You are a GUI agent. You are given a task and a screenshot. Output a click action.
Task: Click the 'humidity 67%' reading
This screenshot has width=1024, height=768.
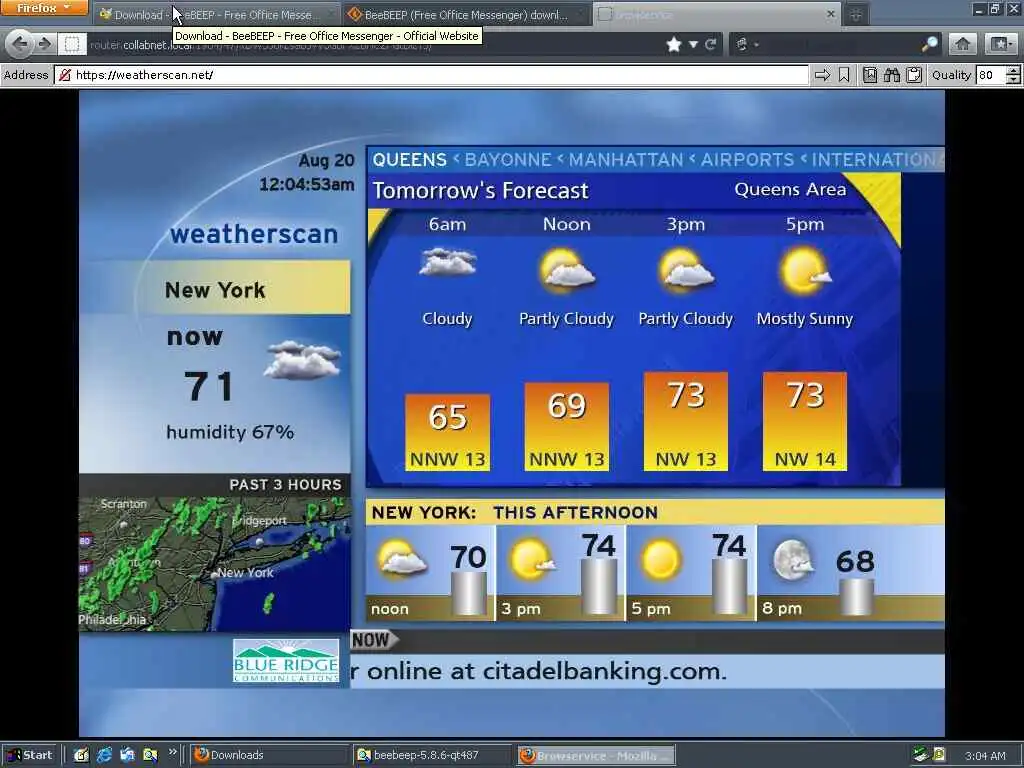(230, 432)
